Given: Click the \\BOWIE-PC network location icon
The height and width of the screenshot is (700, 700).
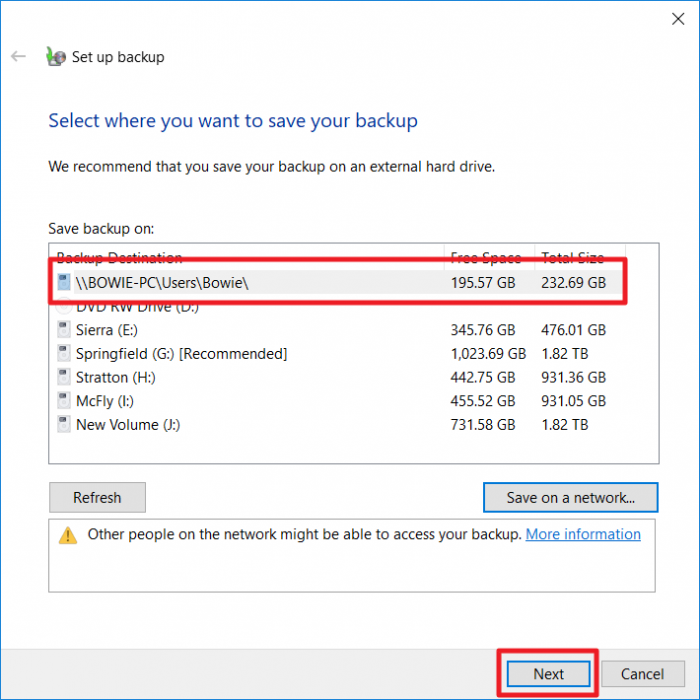Looking at the screenshot, I should [65, 283].
